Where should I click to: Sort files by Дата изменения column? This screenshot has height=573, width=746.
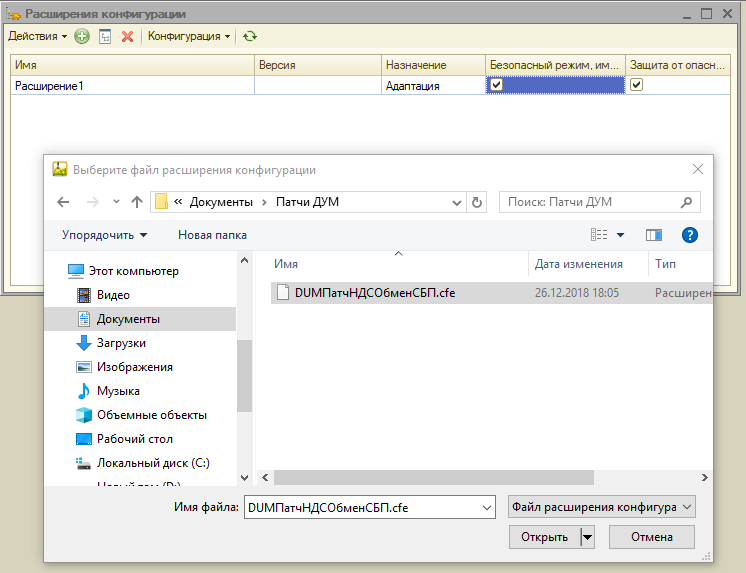[579, 264]
